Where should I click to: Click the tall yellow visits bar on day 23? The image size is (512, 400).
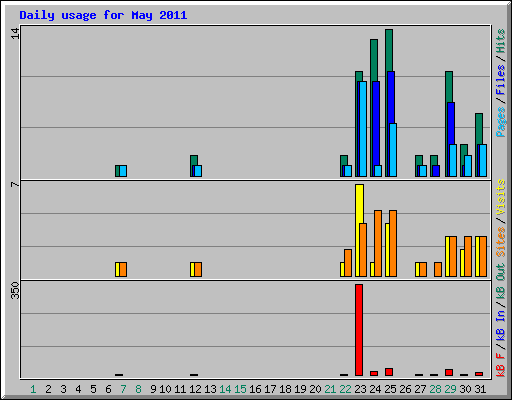pos(359,203)
